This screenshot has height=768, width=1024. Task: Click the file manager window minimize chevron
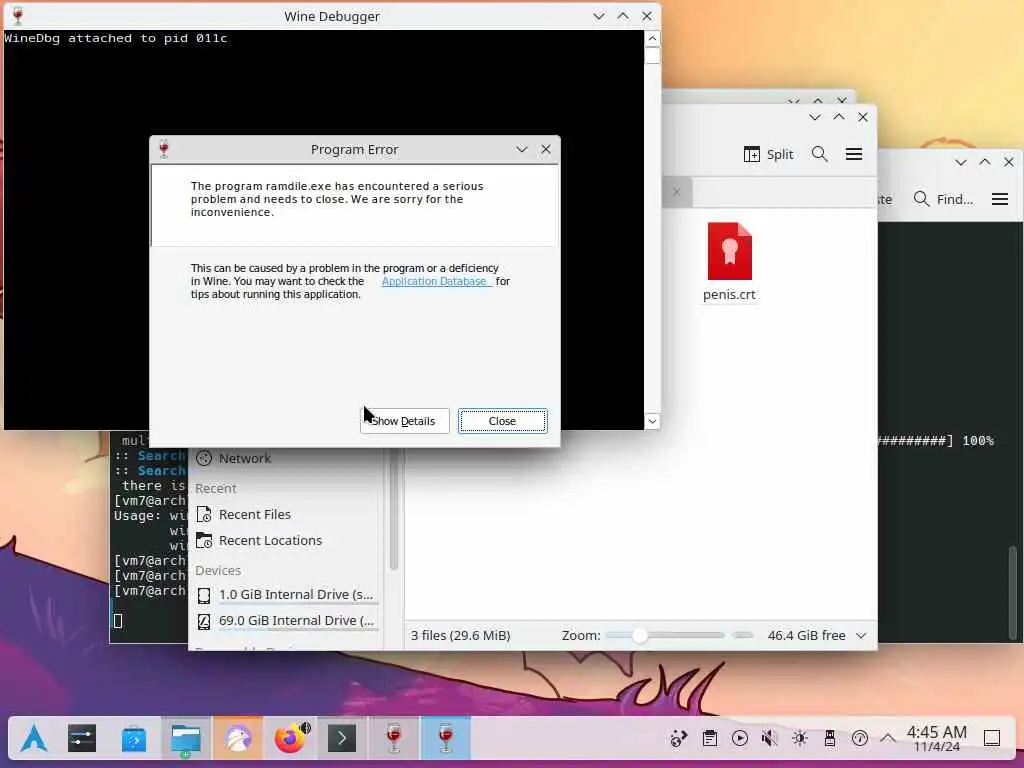click(x=814, y=118)
